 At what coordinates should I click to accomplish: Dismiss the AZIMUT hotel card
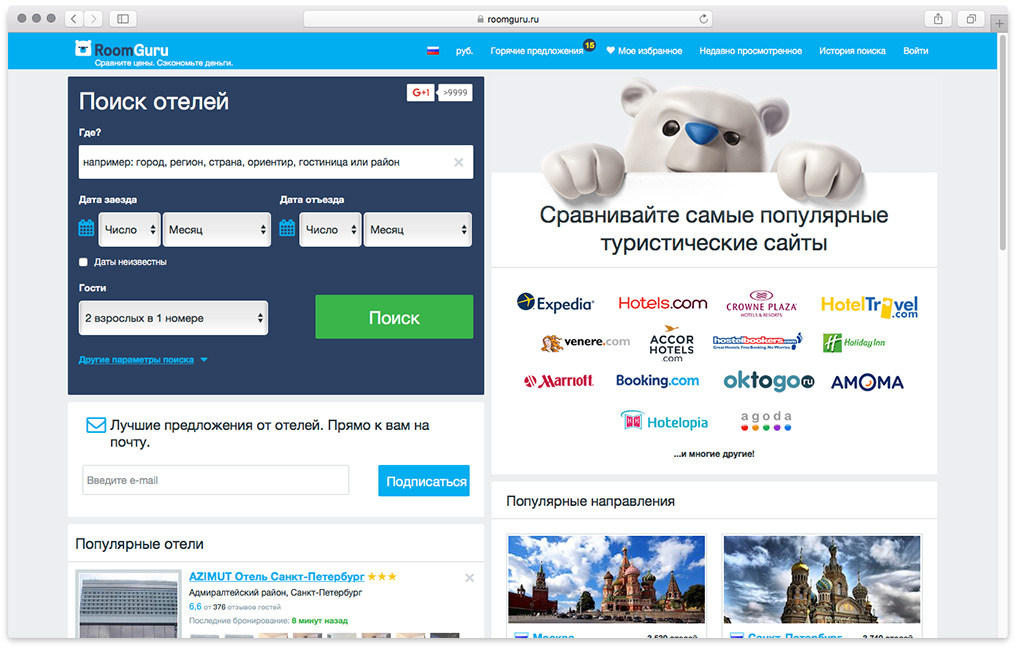pos(469,578)
